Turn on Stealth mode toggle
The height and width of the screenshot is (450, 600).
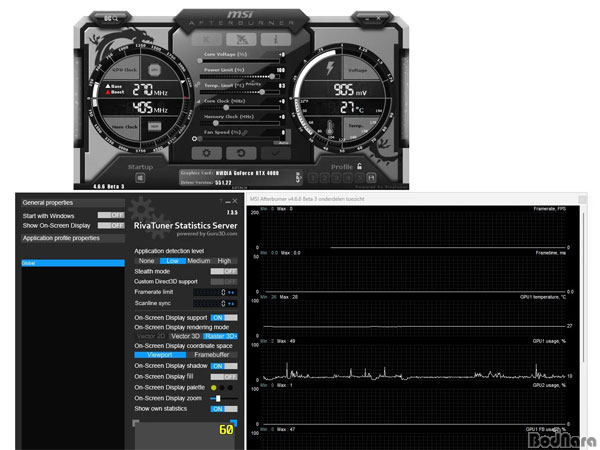(x=224, y=271)
